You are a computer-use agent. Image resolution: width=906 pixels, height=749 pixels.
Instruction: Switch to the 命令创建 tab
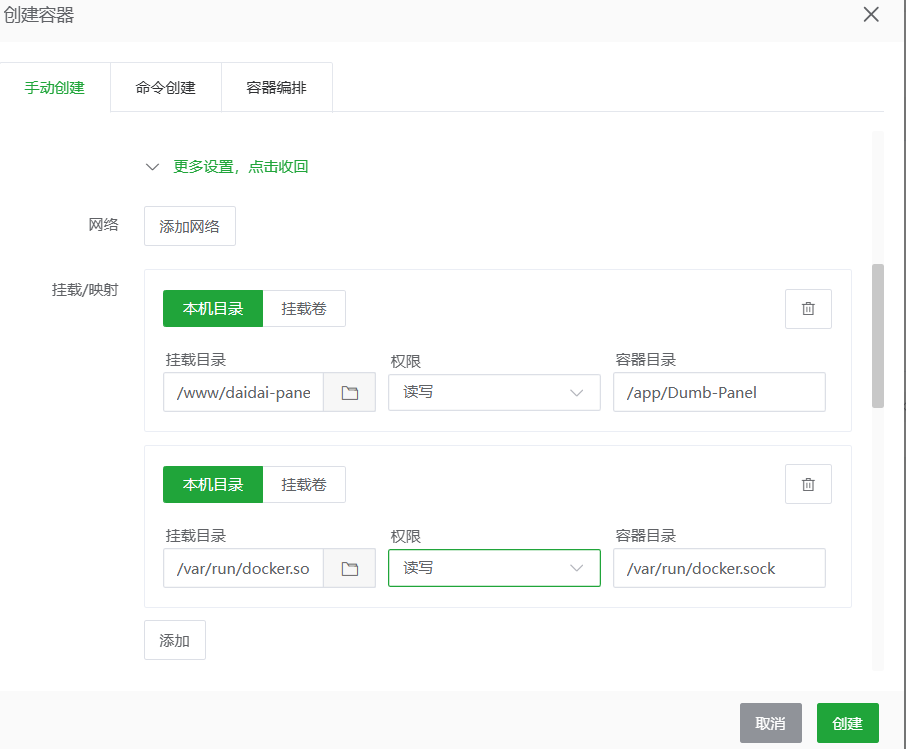coord(165,88)
